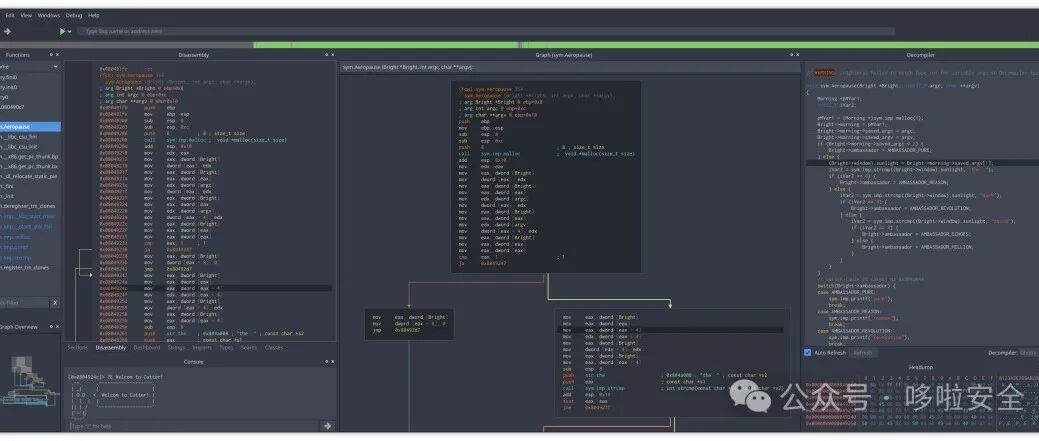Float the Graph panel with its undock icon
This screenshot has height=441, width=1039.
(791, 55)
